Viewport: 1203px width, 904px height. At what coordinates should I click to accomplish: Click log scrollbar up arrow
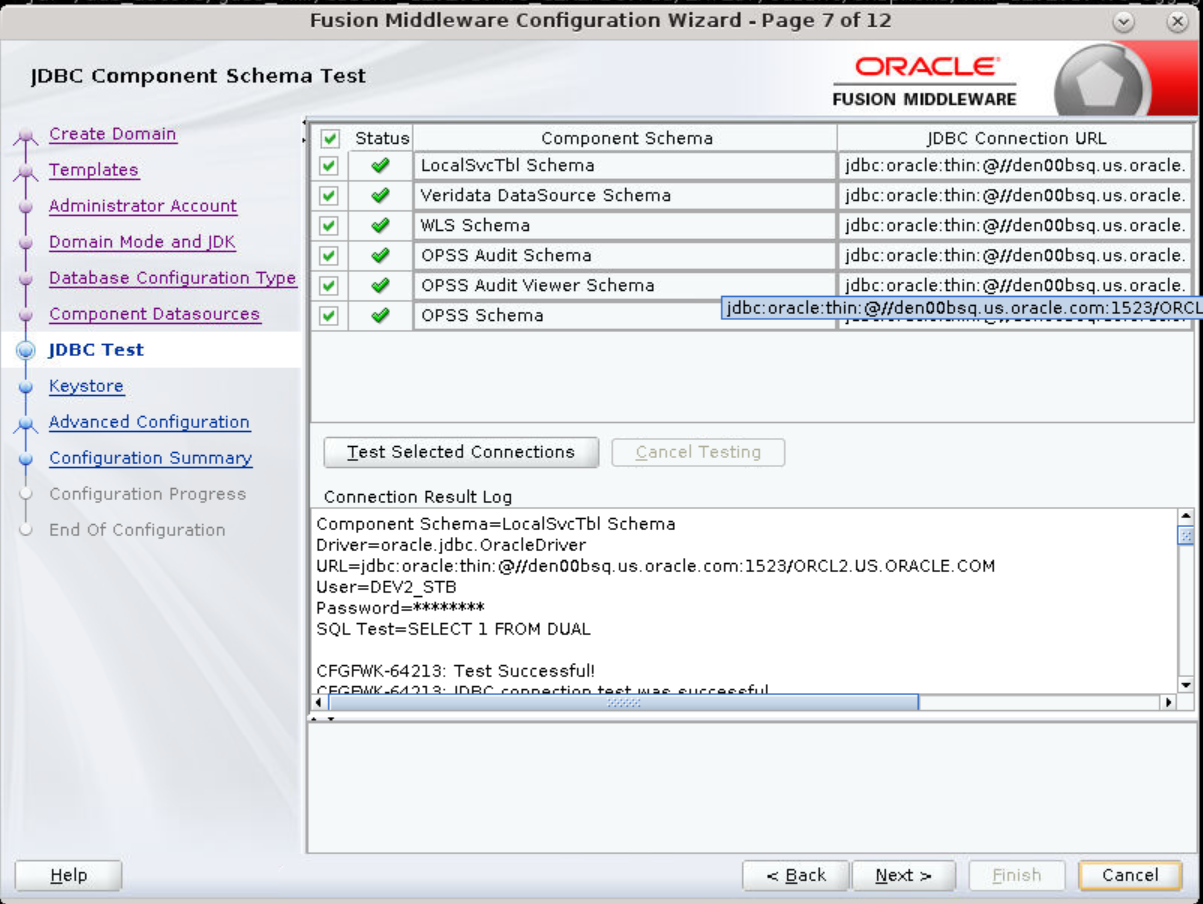tap(1186, 517)
